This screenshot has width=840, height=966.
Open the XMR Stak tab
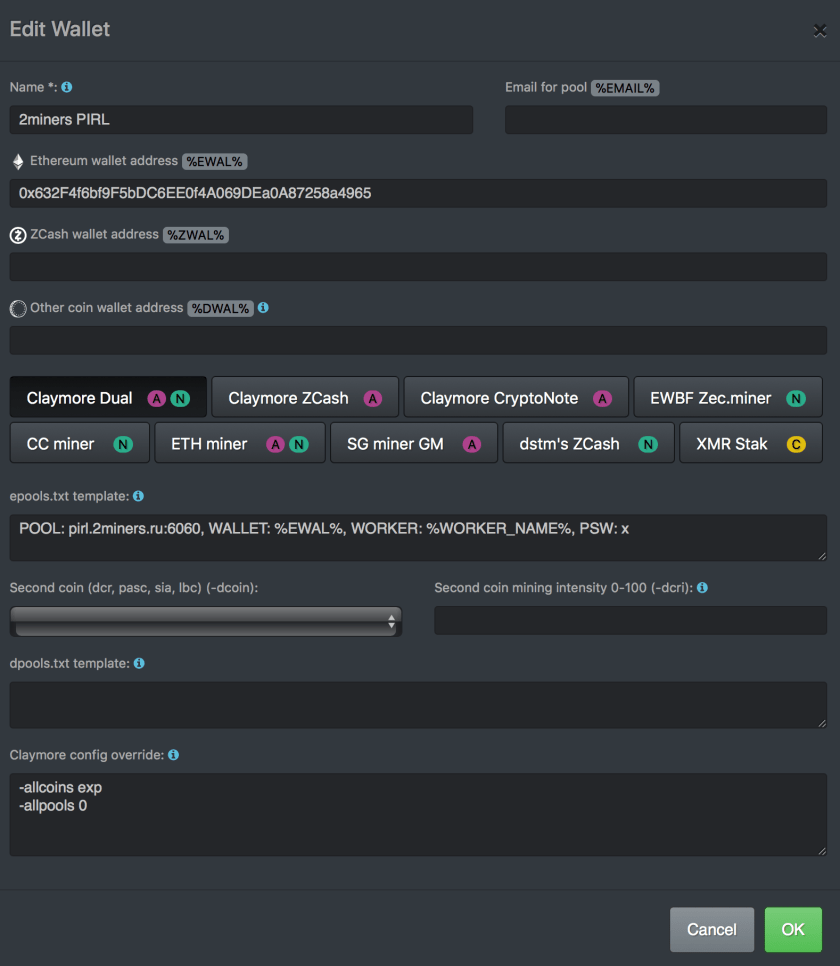point(751,443)
